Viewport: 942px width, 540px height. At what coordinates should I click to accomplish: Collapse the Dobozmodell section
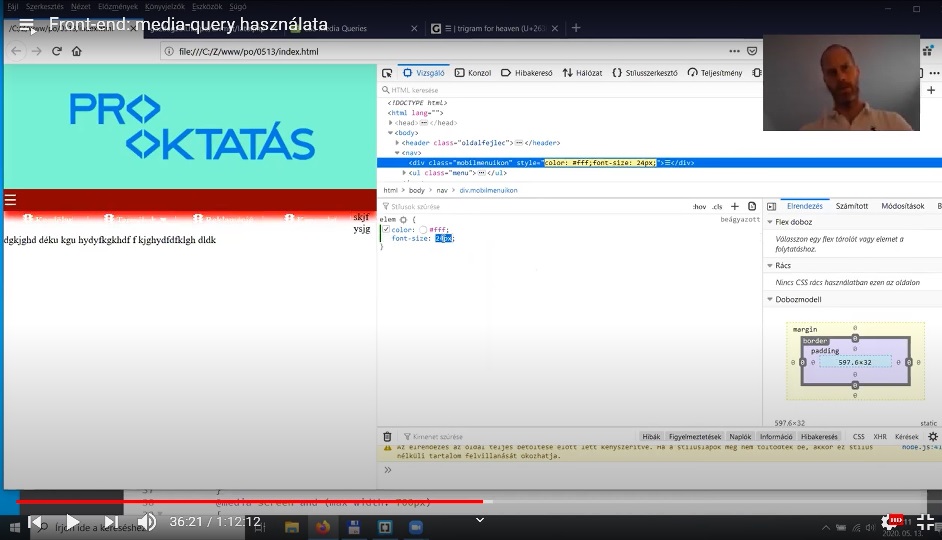coord(770,299)
